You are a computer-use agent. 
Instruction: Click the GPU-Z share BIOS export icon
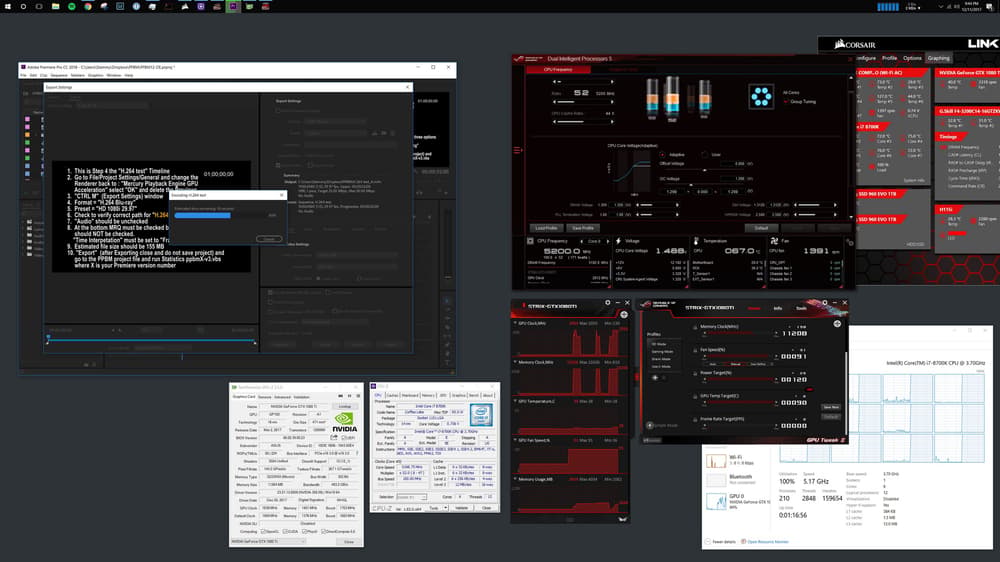[x=334, y=438]
